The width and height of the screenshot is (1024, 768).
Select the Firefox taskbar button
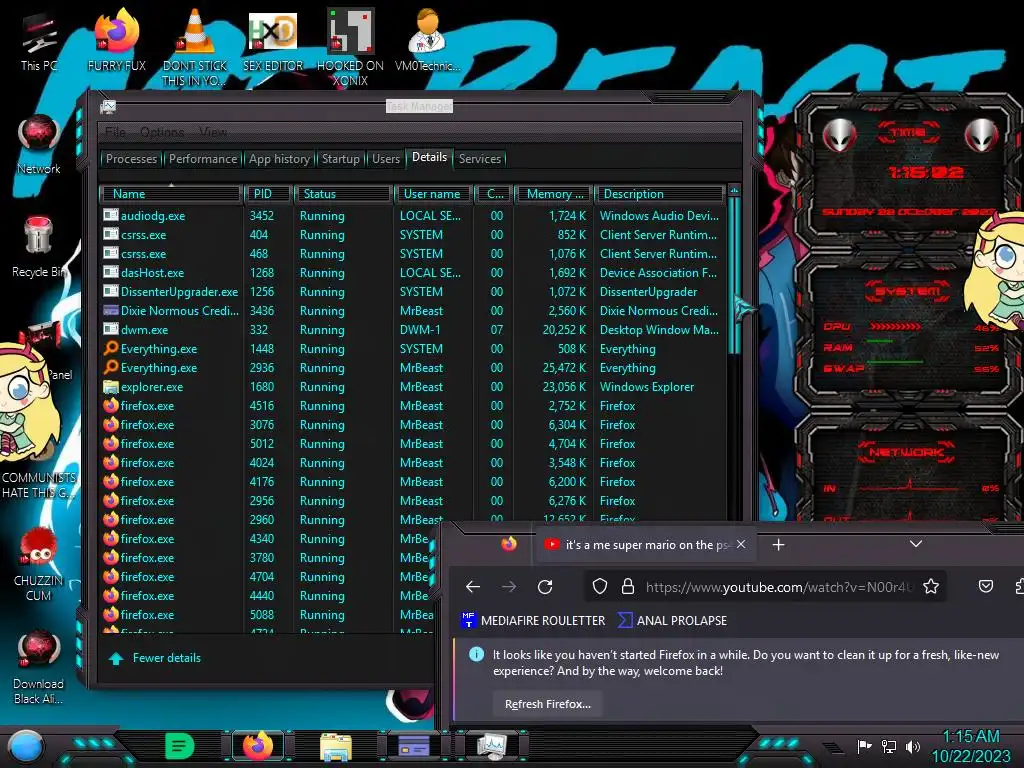click(258, 746)
